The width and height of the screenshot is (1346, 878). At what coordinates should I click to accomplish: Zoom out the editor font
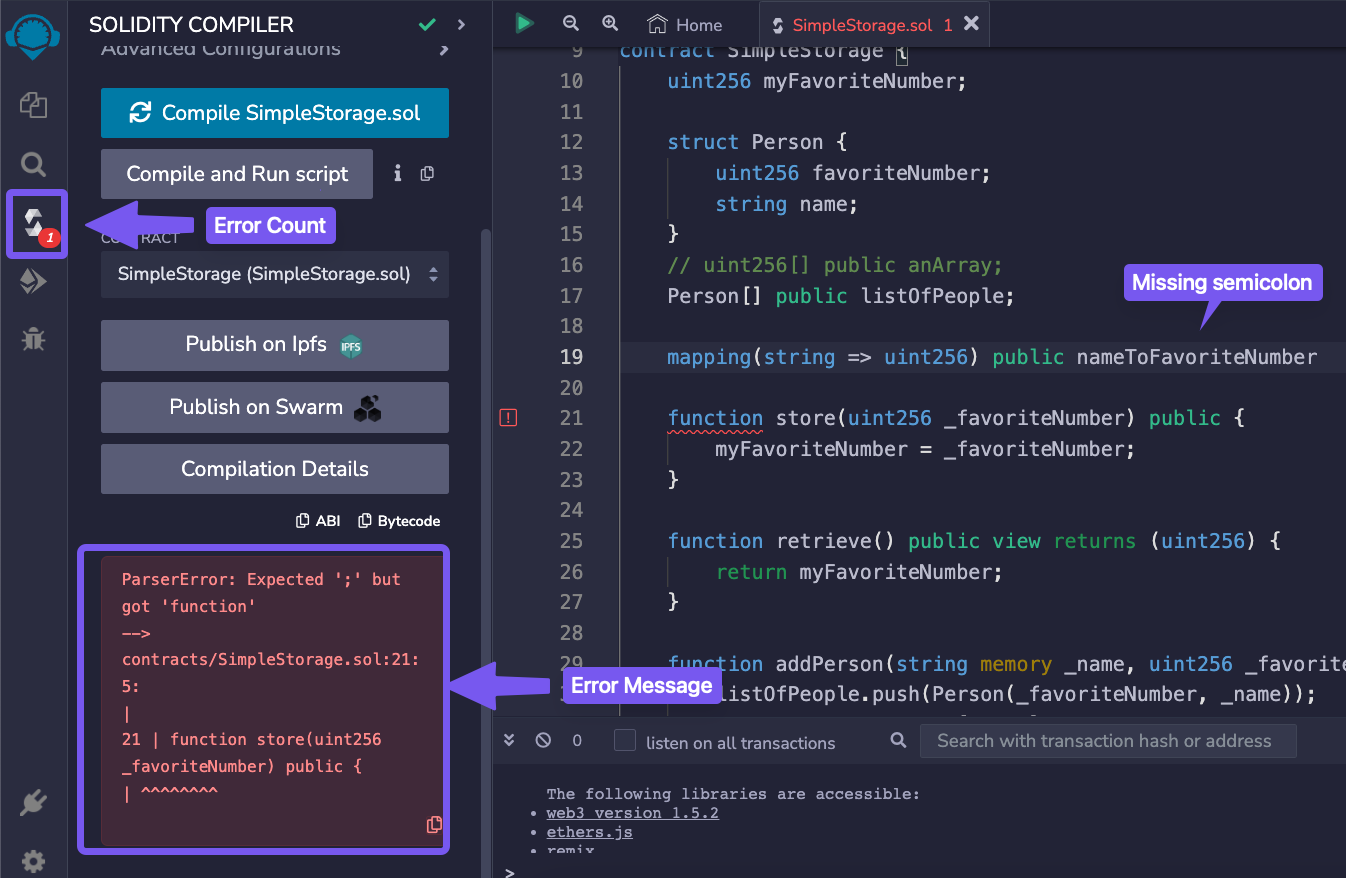[571, 24]
